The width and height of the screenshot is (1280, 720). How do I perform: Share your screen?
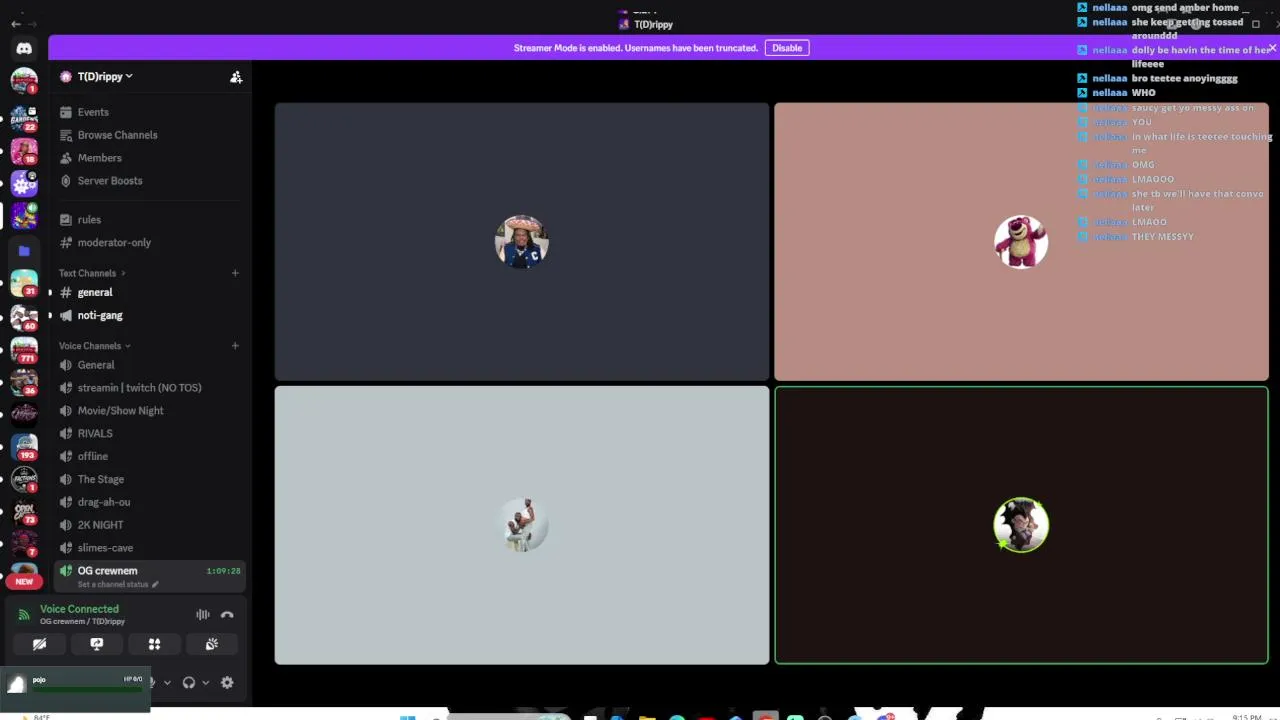coord(97,644)
